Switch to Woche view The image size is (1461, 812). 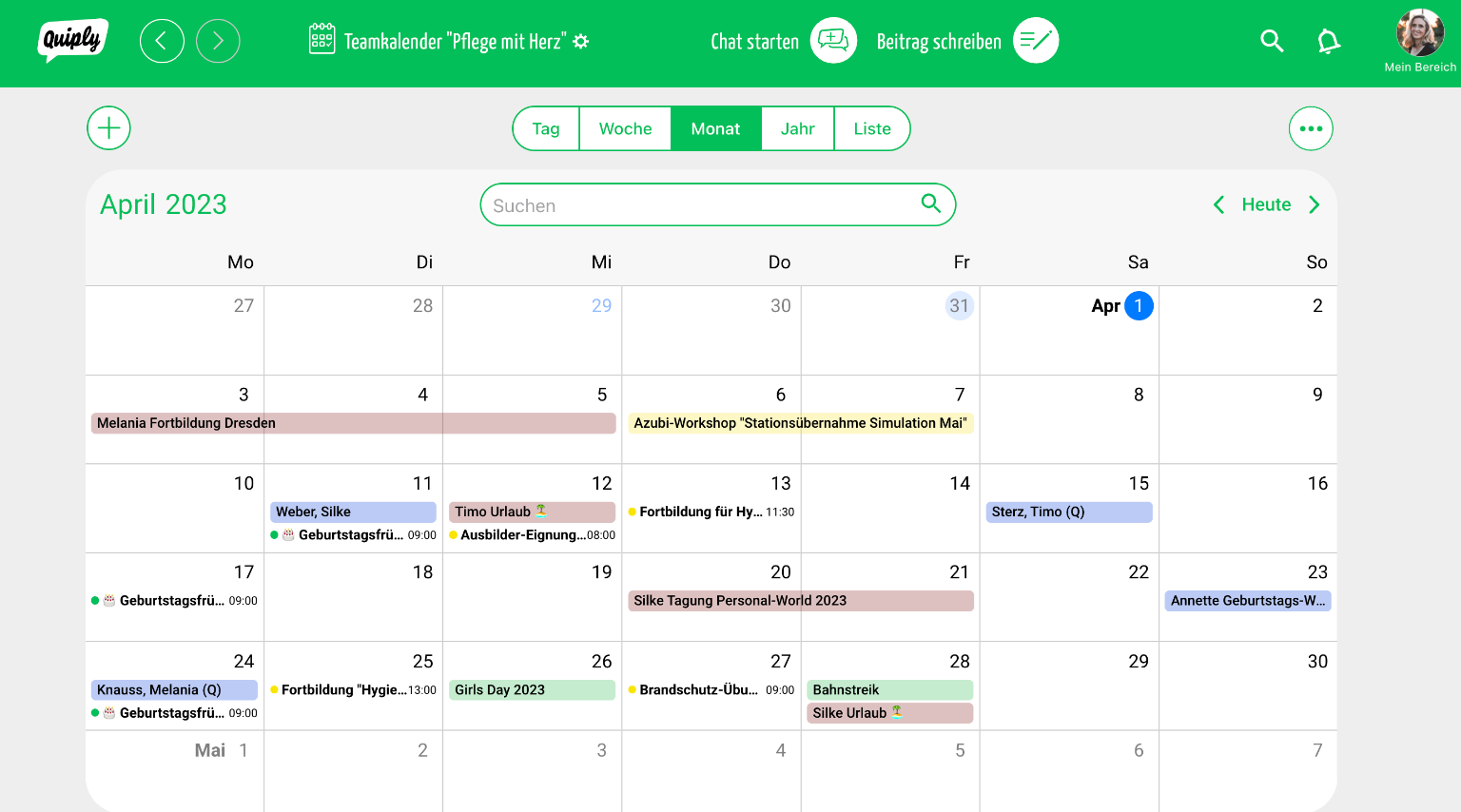tap(625, 128)
